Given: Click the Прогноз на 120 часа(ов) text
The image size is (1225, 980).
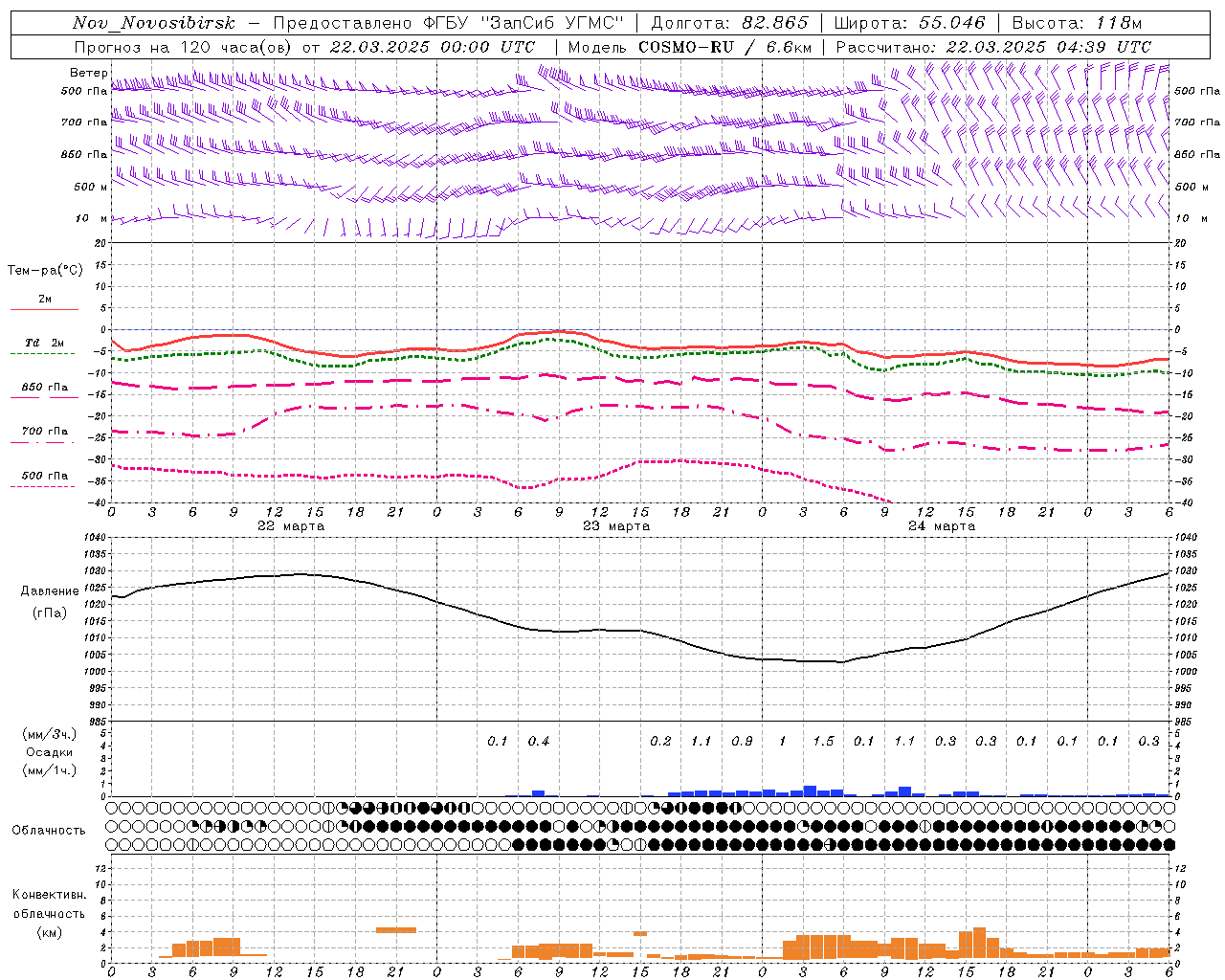Looking at the screenshot, I should click(x=185, y=47).
